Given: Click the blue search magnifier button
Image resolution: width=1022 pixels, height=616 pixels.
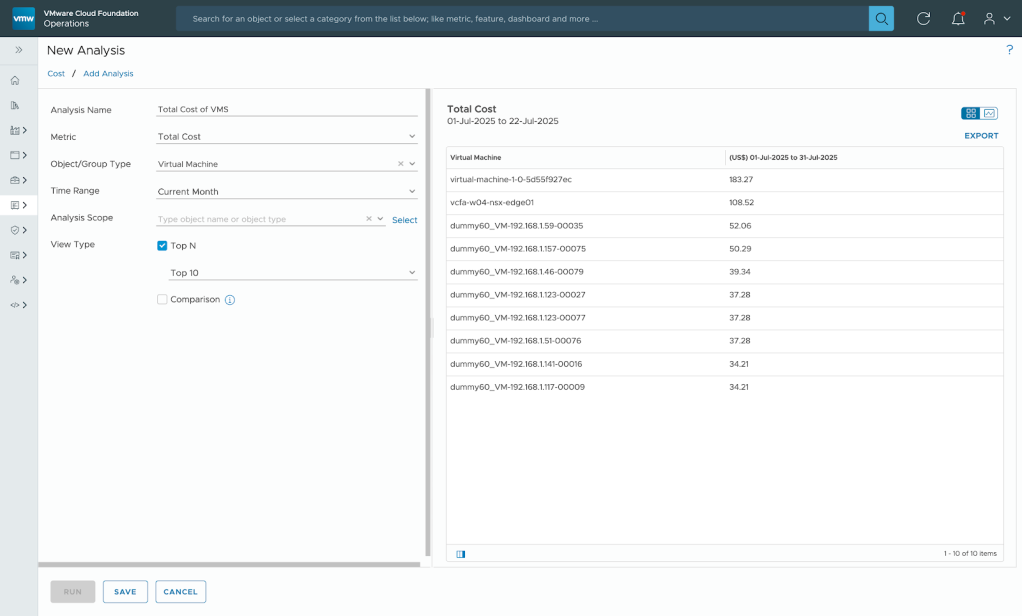Looking at the screenshot, I should pyautogui.click(x=881, y=18).
